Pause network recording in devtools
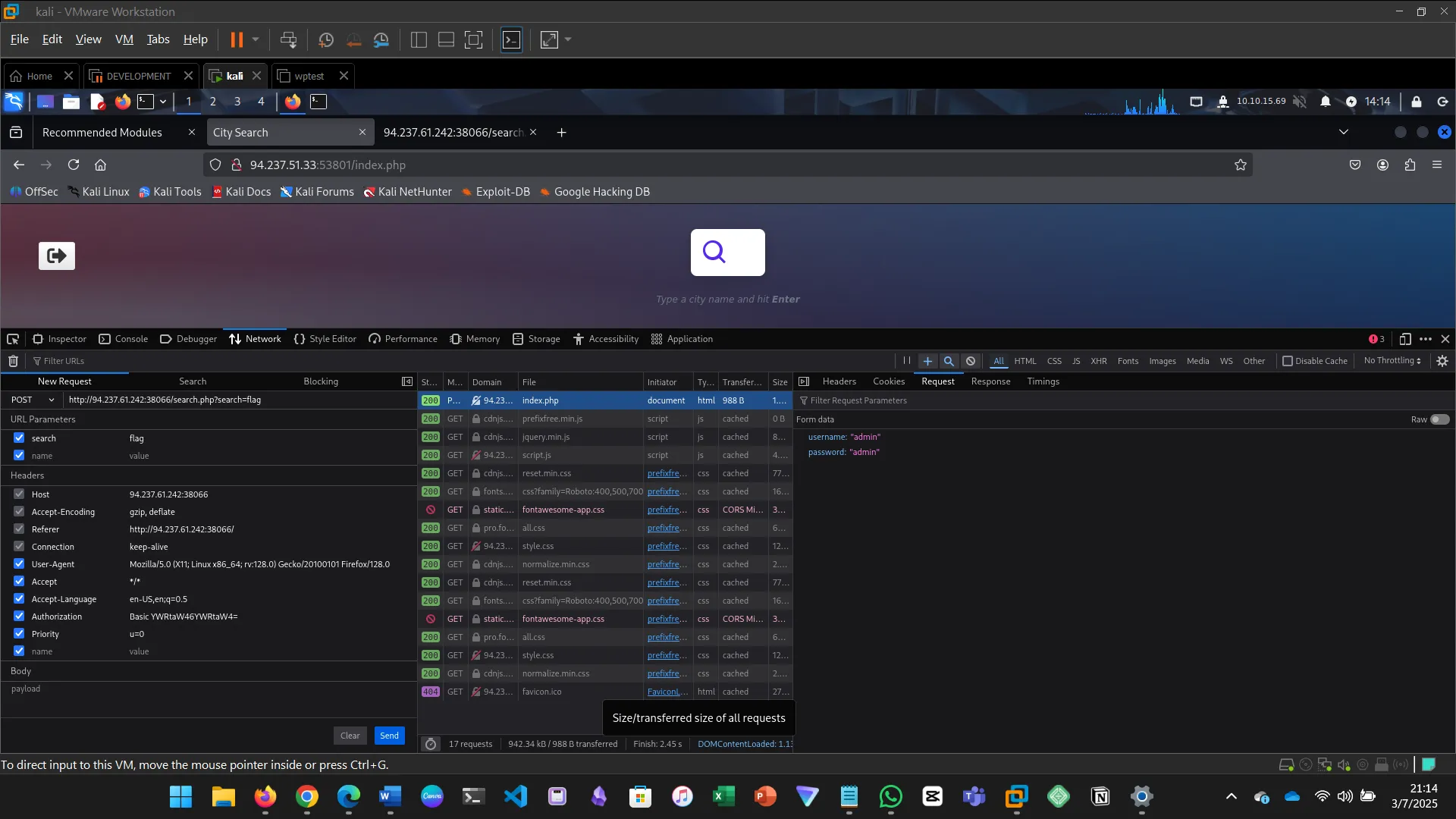Screen dimensions: 1456x819 point(906,361)
